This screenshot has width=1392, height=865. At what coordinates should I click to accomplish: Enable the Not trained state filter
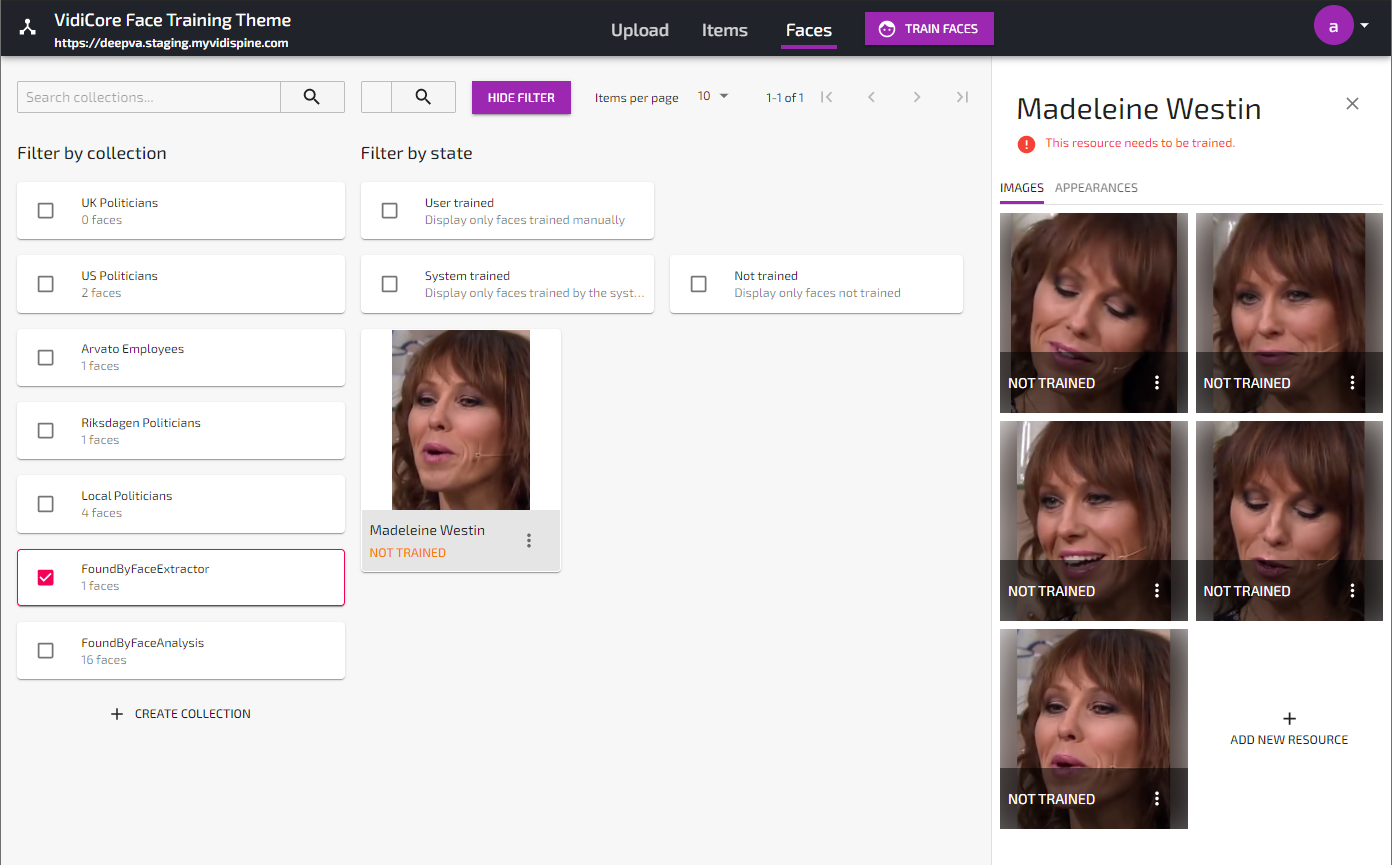pyautogui.click(x=699, y=284)
